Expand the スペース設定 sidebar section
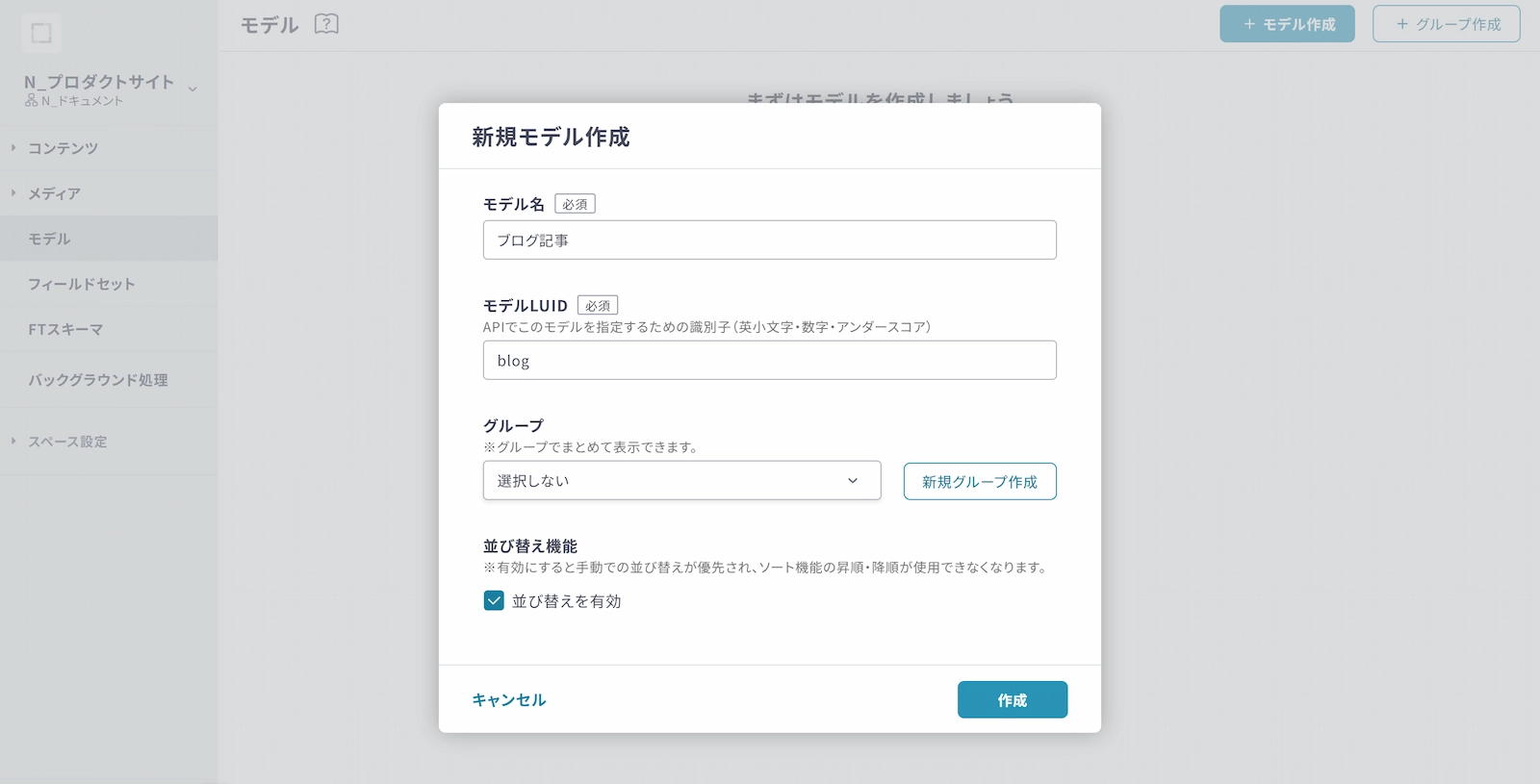 click(13, 442)
